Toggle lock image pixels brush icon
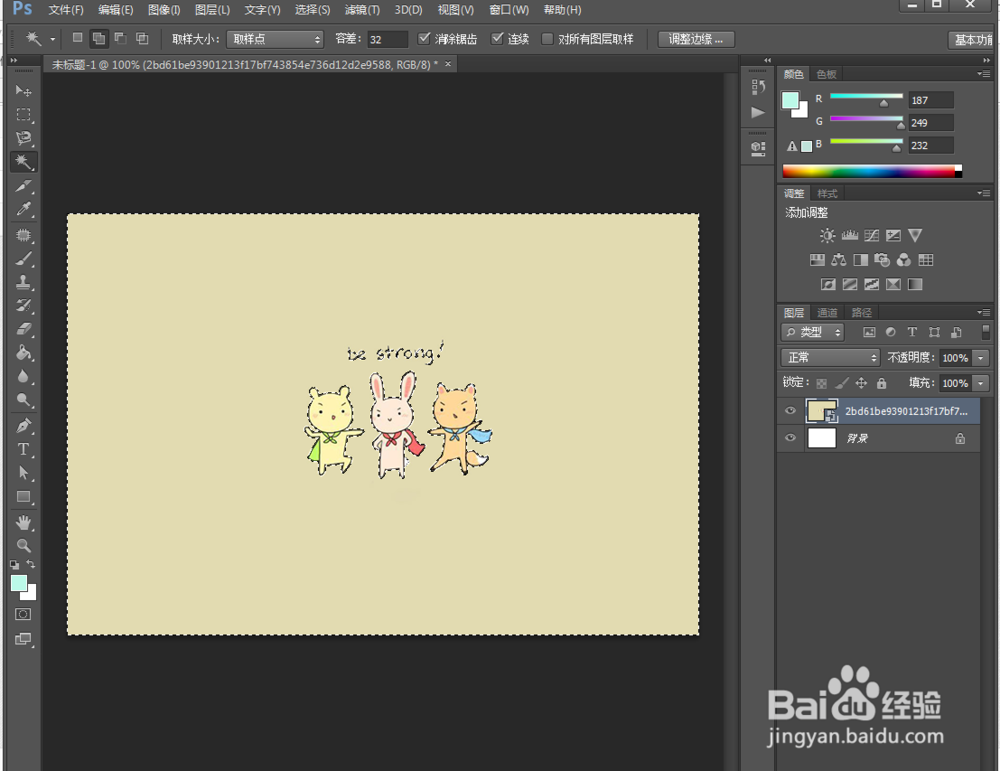The width and height of the screenshot is (1000, 771). tap(842, 383)
